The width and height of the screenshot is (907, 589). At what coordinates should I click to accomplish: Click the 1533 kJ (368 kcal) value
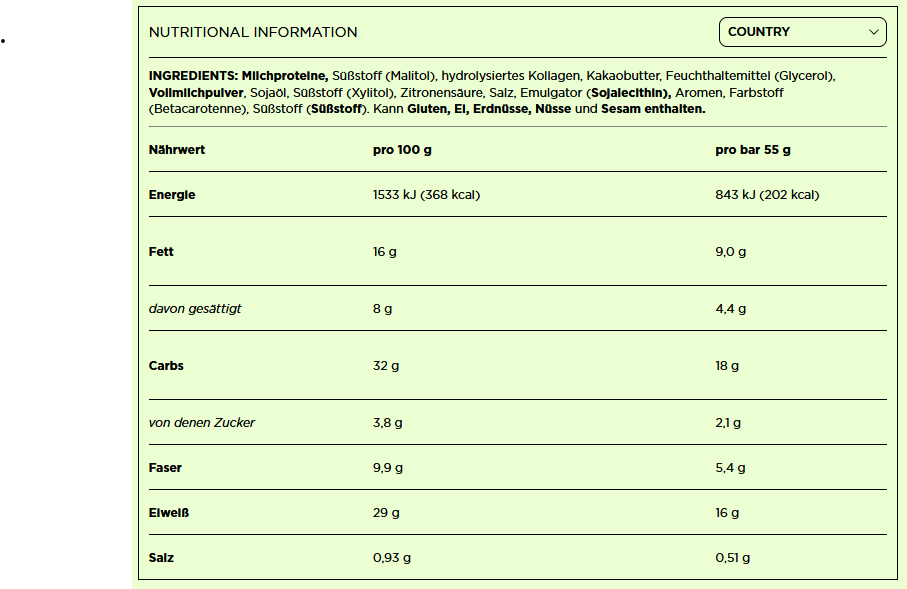click(x=426, y=195)
